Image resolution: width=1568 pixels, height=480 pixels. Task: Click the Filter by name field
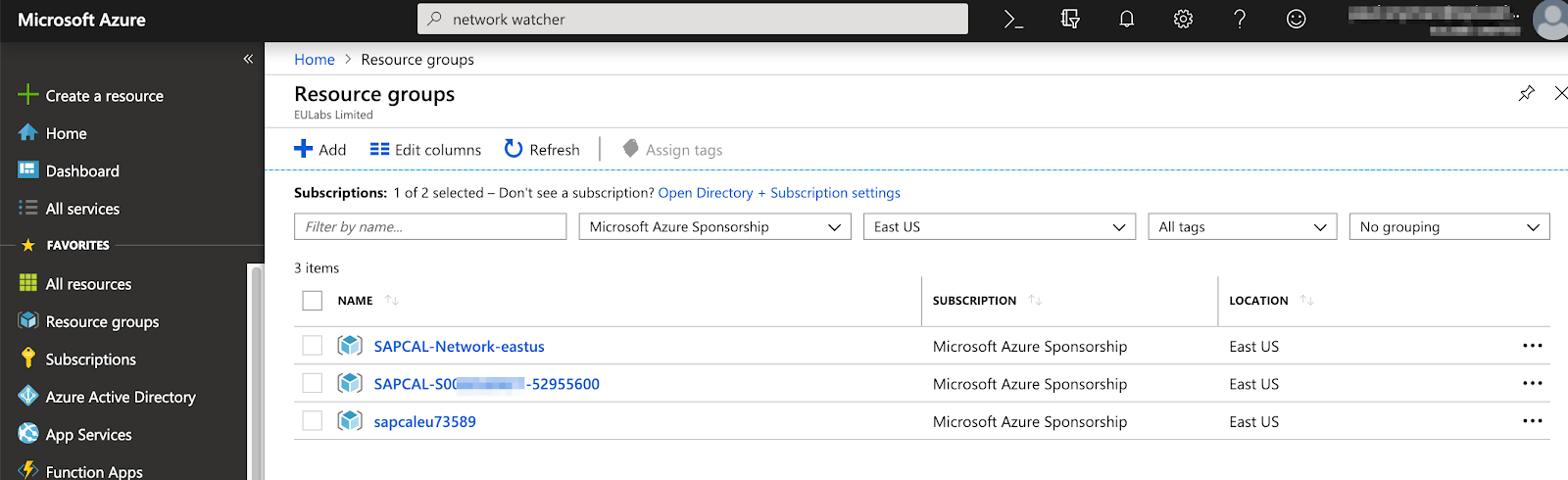pos(430,227)
